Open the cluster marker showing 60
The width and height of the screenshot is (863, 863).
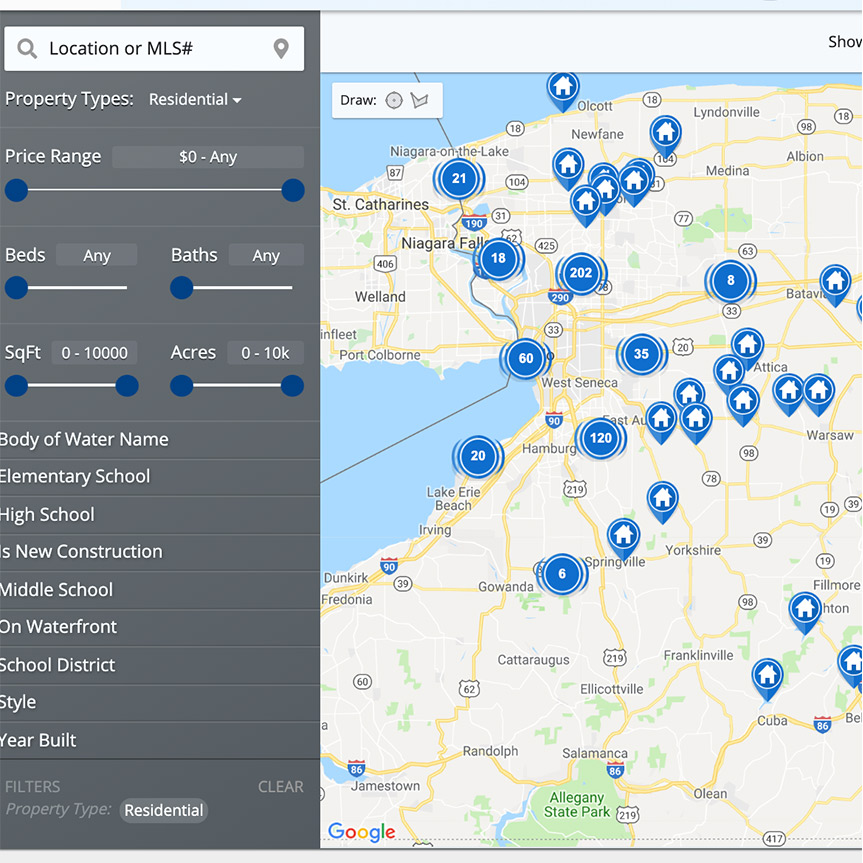(526, 358)
